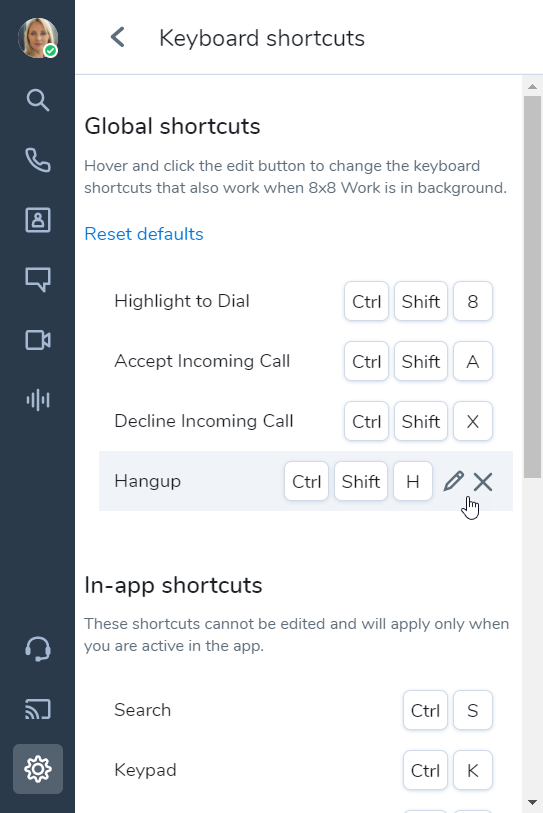
Task: Open the Calls phone icon
Action: pyautogui.click(x=38, y=160)
